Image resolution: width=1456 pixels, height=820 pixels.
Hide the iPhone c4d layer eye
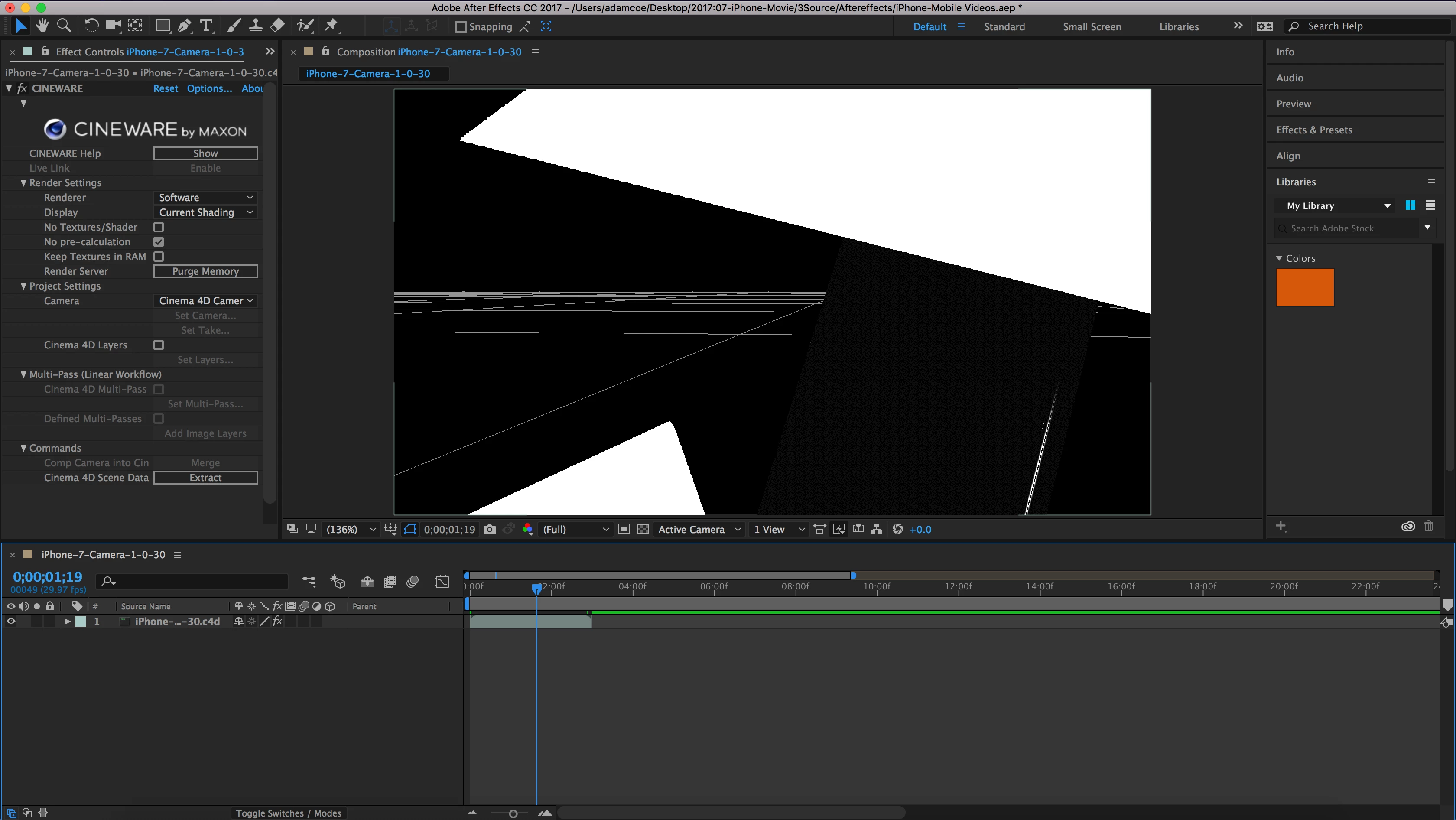[x=11, y=621]
